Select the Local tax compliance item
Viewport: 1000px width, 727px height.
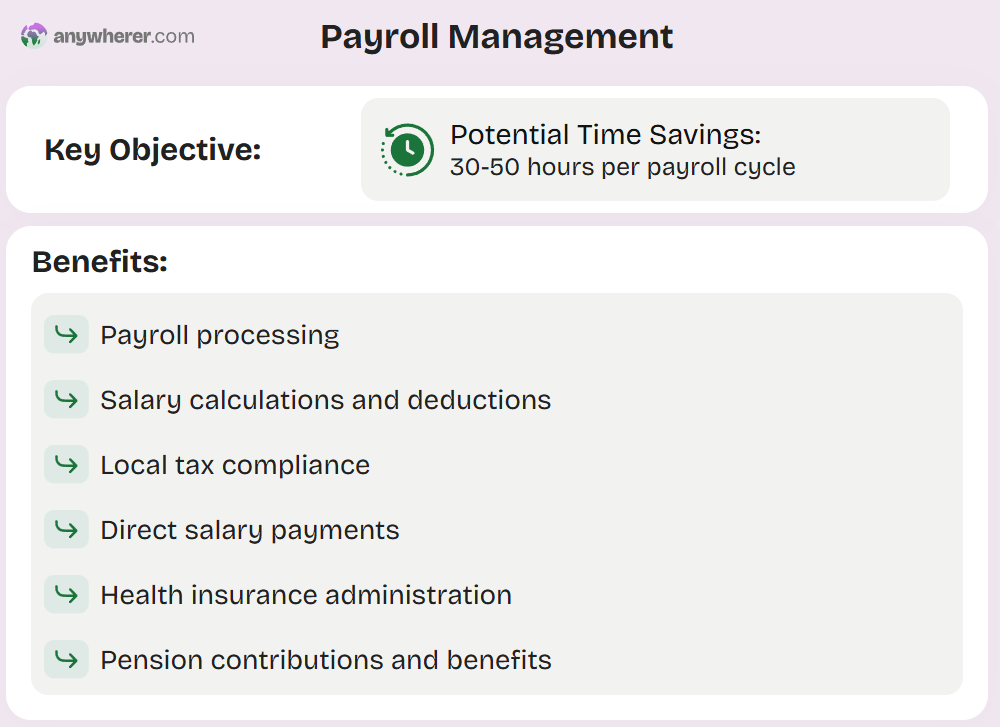tap(235, 465)
